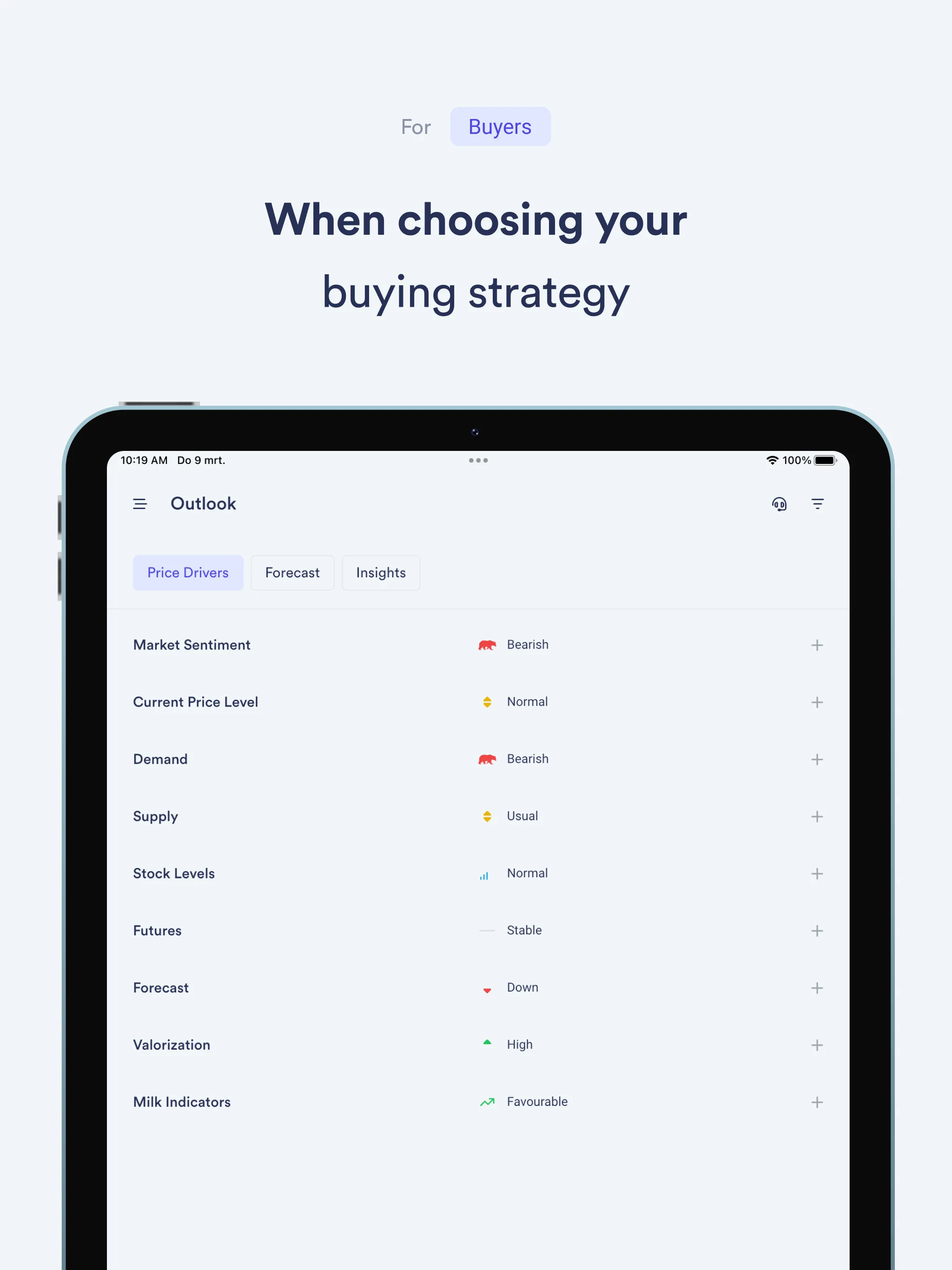Click the audio/headphone icon in toolbar
The height and width of the screenshot is (1270, 952).
(779, 503)
